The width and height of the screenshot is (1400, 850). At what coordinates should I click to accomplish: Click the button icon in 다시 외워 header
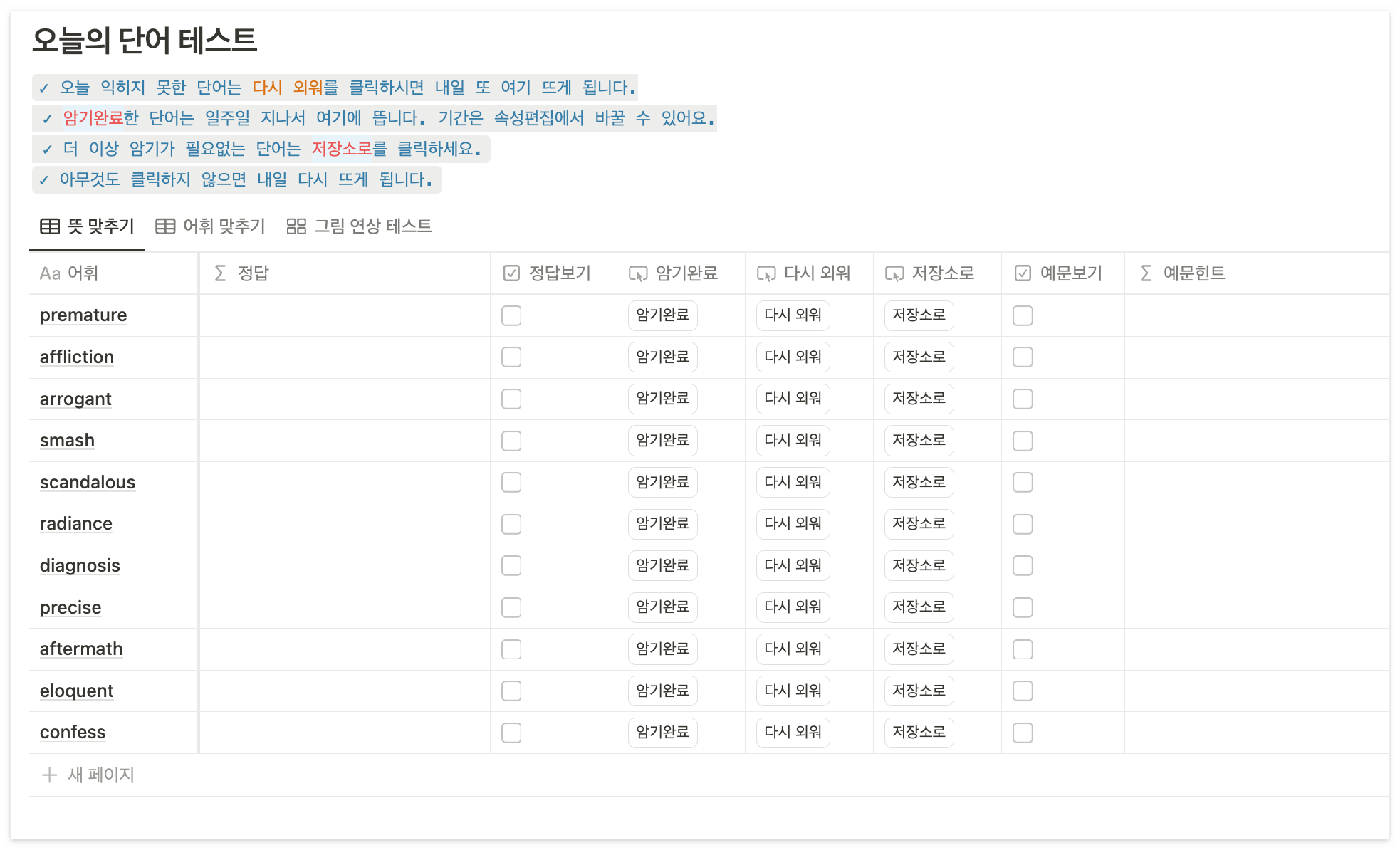(766, 273)
